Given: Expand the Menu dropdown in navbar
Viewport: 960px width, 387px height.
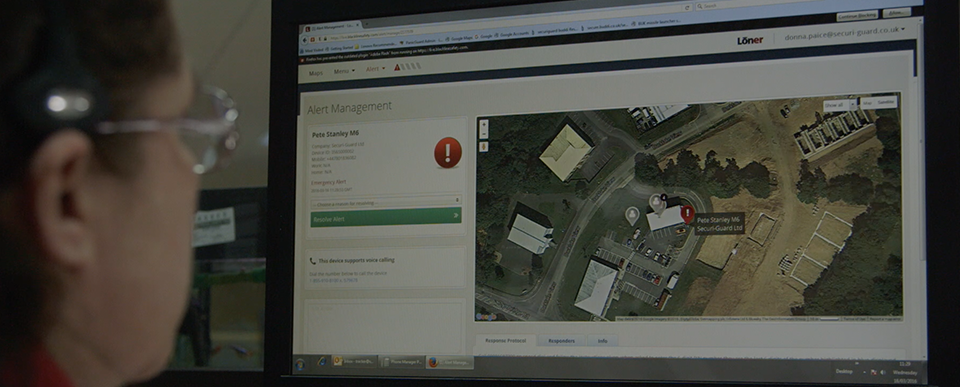Looking at the screenshot, I should (344, 72).
